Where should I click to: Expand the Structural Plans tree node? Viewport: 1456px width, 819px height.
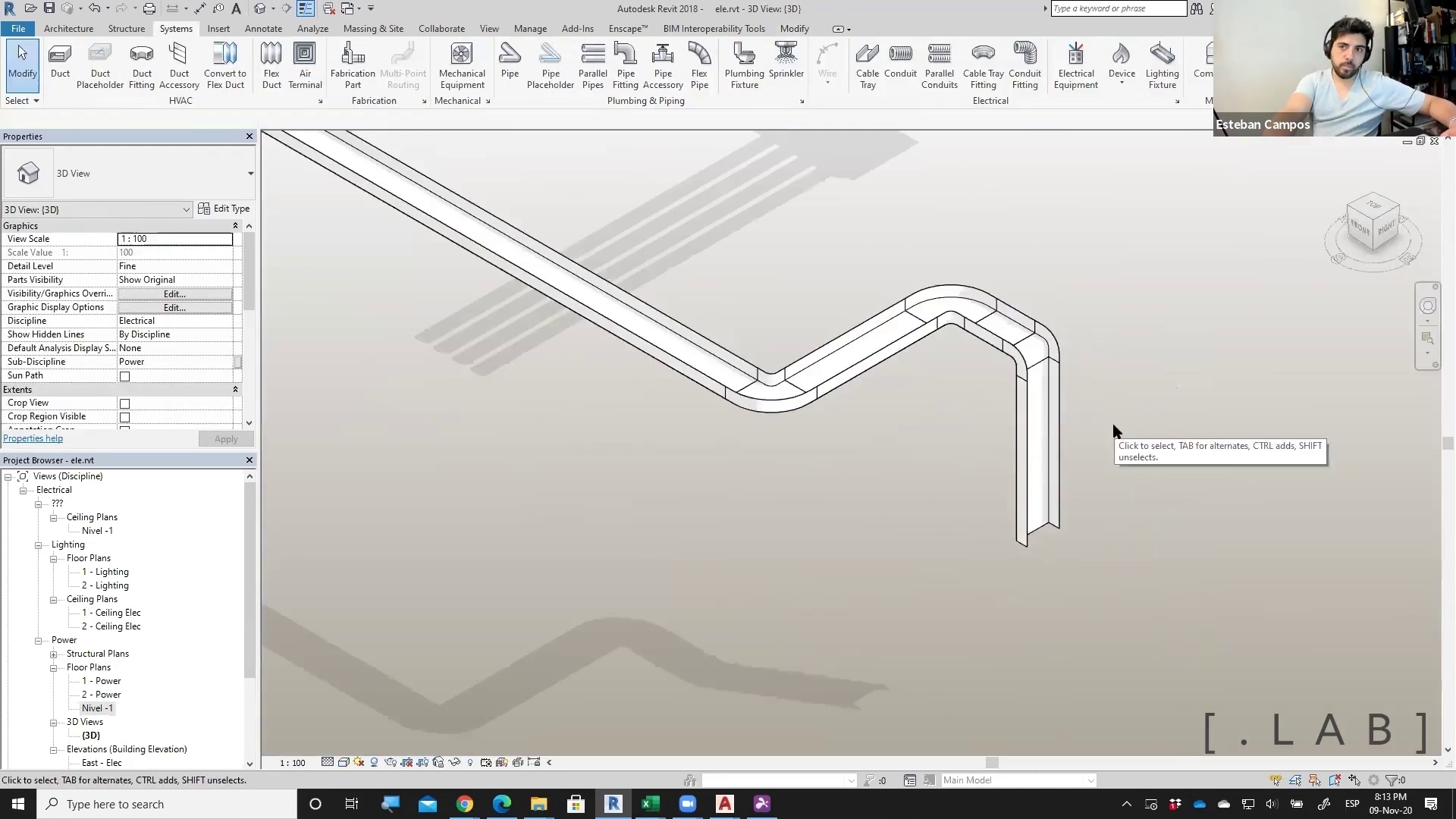54,654
